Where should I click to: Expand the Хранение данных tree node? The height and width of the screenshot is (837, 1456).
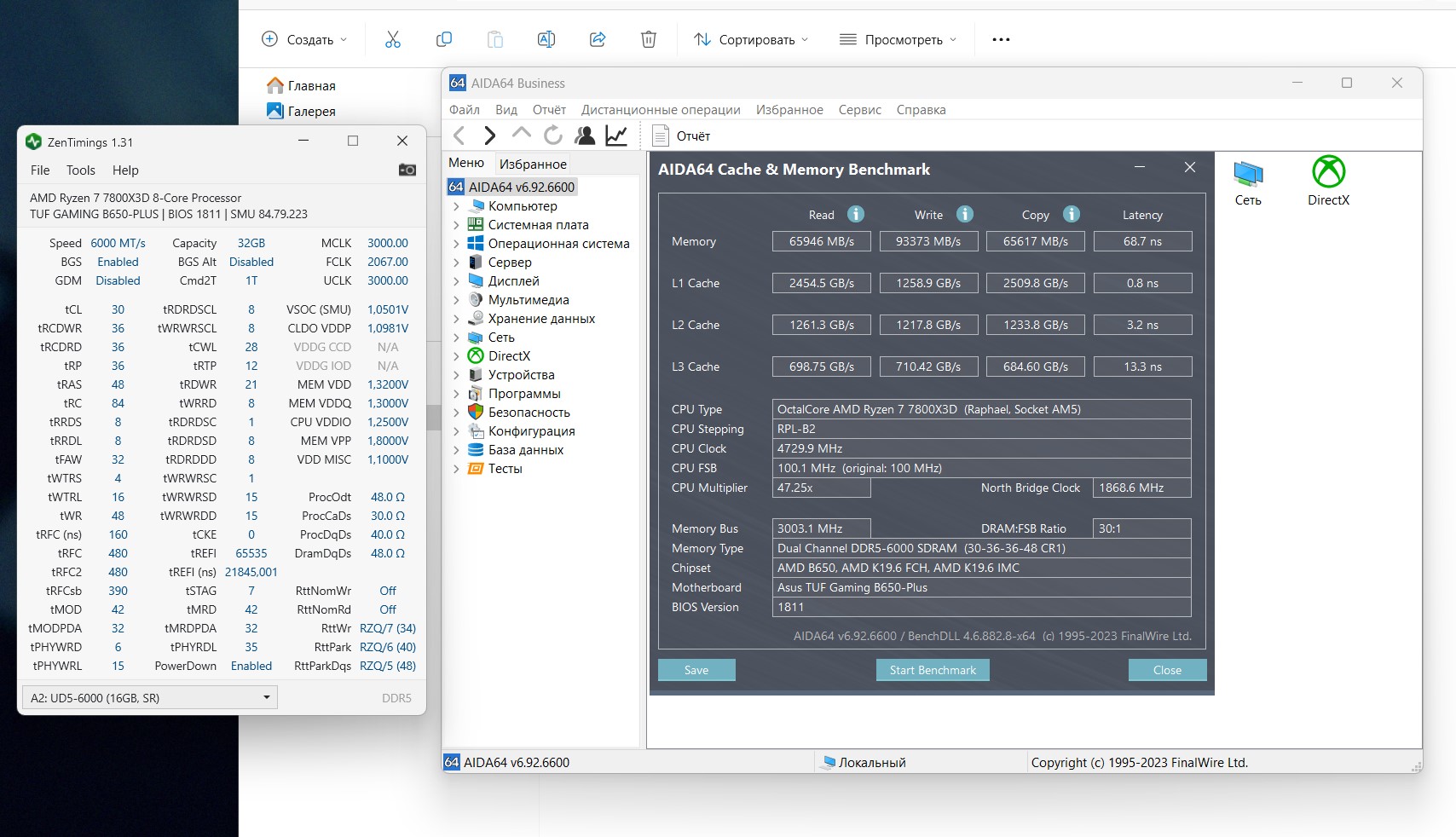pyautogui.click(x=456, y=319)
